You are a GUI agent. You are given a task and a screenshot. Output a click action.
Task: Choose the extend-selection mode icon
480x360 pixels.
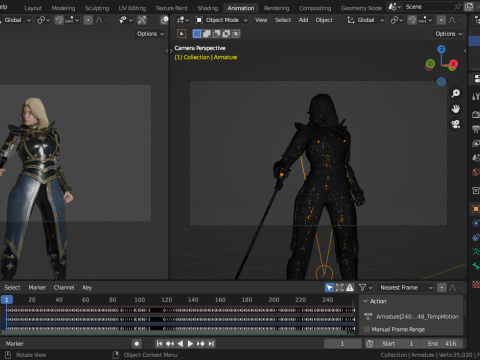click(x=207, y=34)
